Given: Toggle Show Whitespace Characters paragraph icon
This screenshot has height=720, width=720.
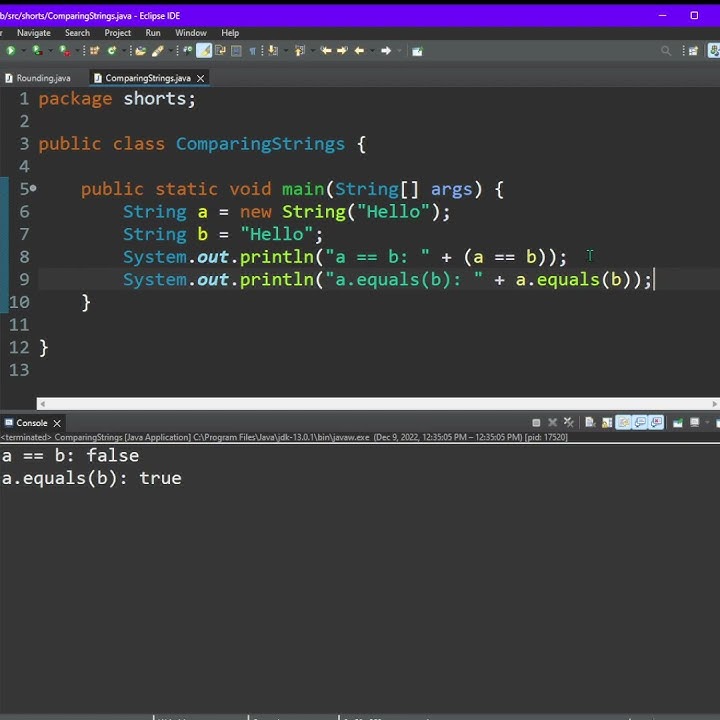Looking at the screenshot, I should tap(253, 51).
